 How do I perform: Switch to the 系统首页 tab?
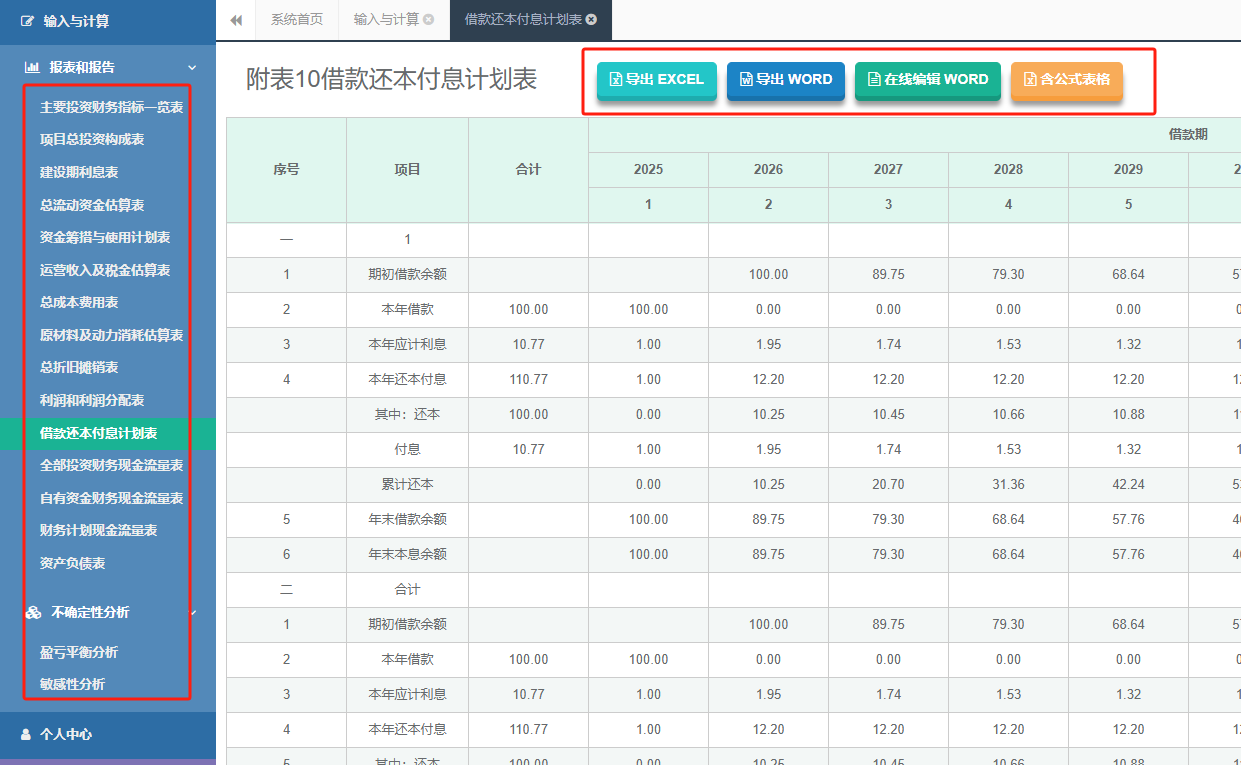click(x=296, y=18)
